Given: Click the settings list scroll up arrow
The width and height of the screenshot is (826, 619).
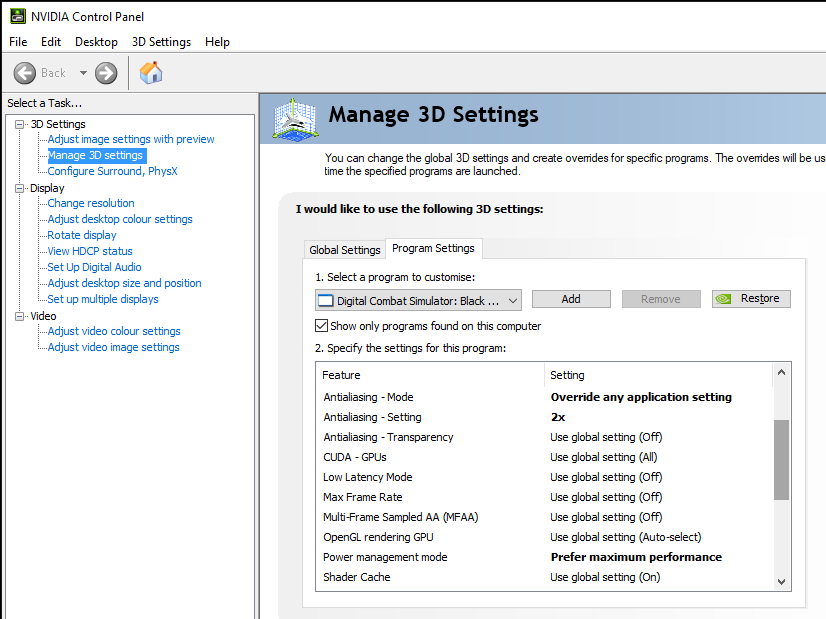Looking at the screenshot, I should point(781,372).
